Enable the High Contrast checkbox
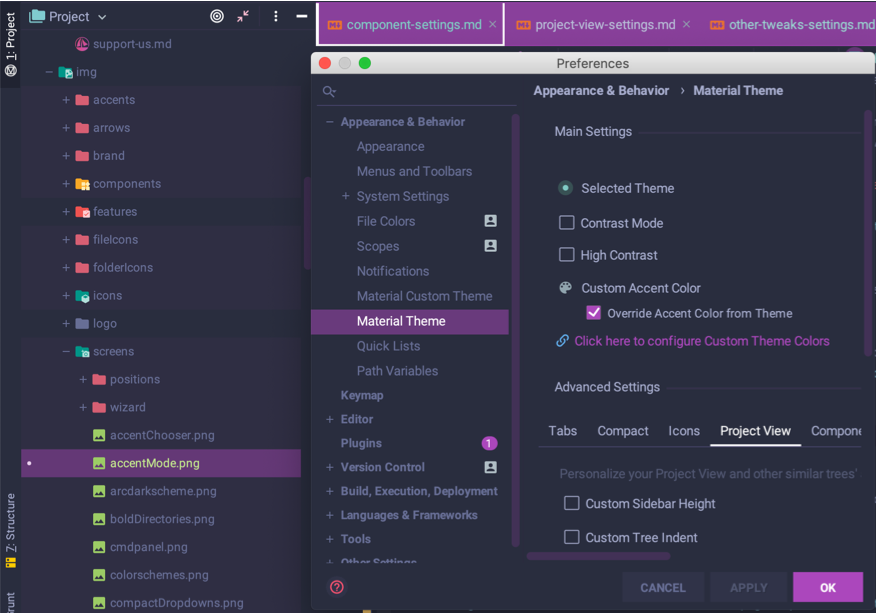 [567, 254]
